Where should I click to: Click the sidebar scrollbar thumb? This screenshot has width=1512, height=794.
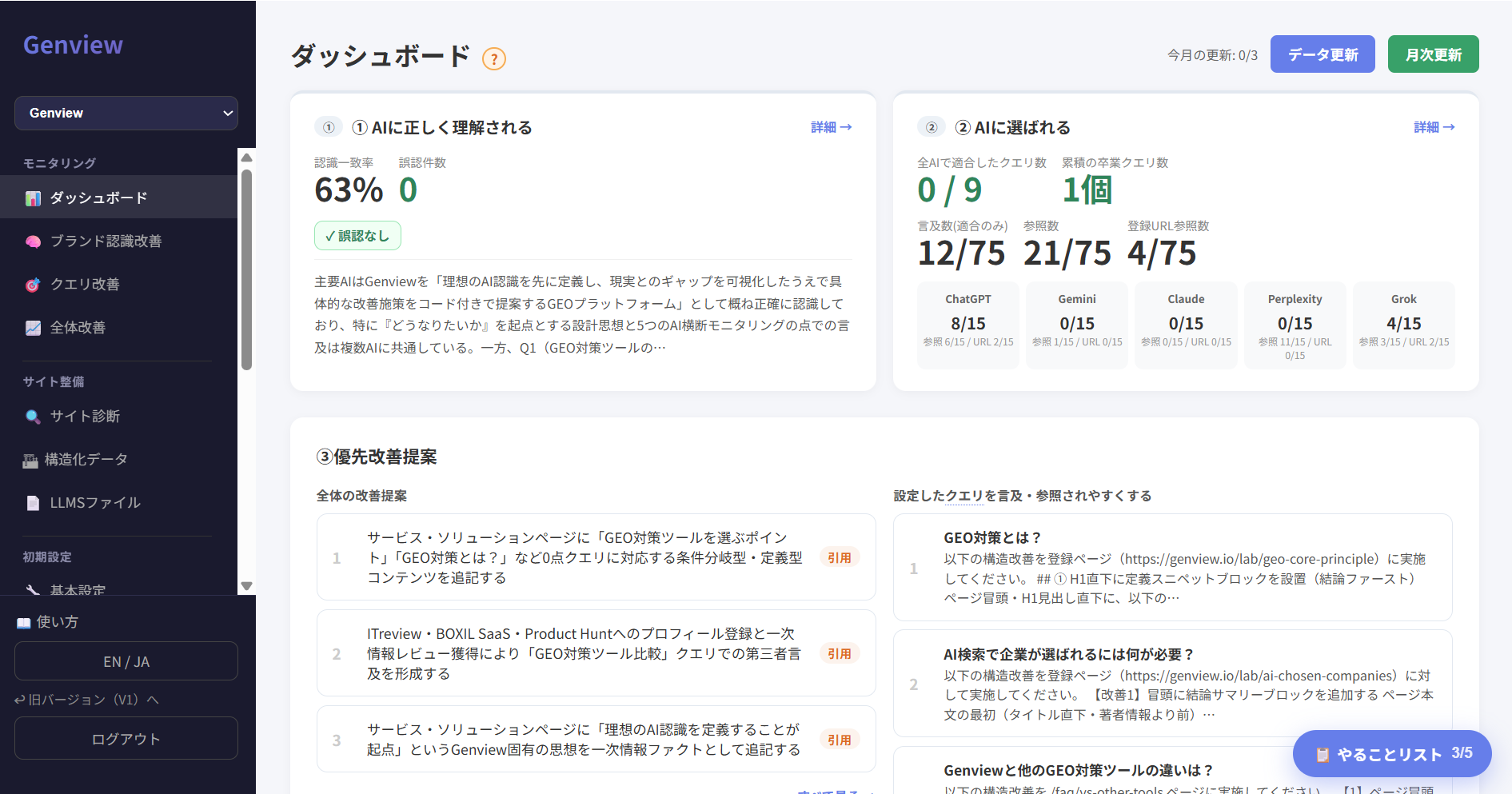pos(247,269)
